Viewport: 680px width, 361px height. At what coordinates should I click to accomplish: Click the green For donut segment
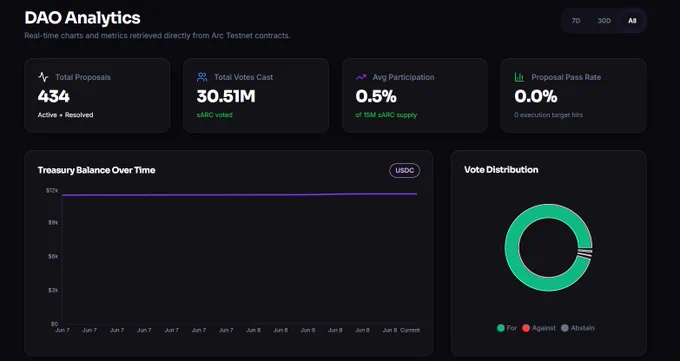(512, 247)
